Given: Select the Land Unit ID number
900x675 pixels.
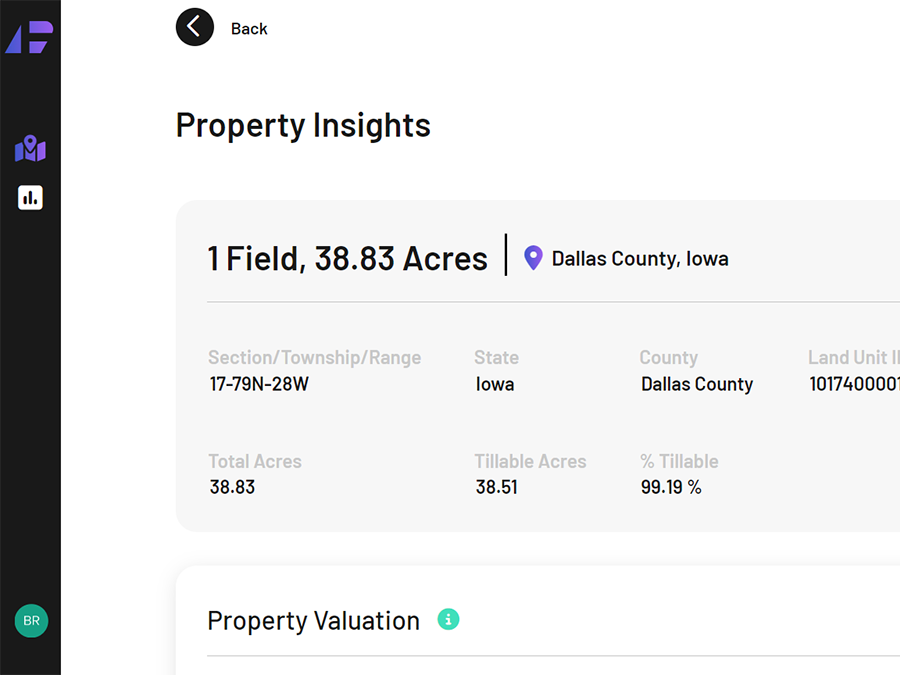Looking at the screenshot, I should tap(854, 384).
